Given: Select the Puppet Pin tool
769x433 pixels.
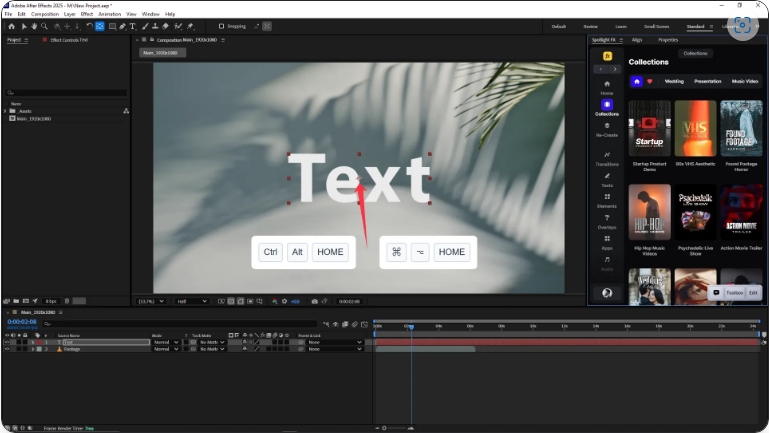Looking at the screenshot, I should (190, 26).
